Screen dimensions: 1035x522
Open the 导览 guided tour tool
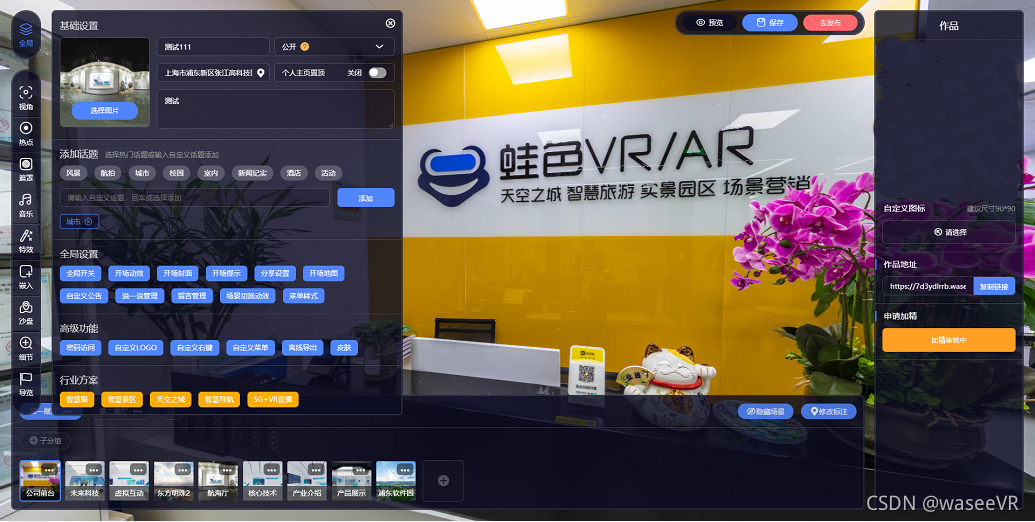(x=26, y=384)
